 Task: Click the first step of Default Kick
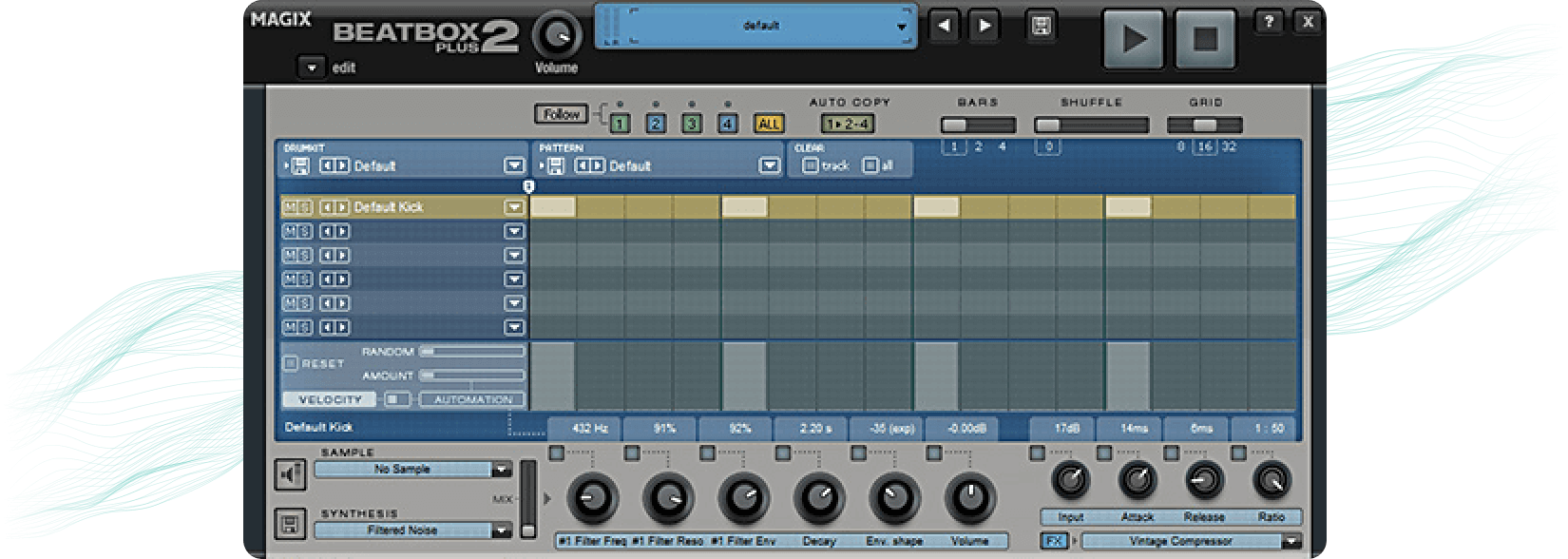click(553, 207)
